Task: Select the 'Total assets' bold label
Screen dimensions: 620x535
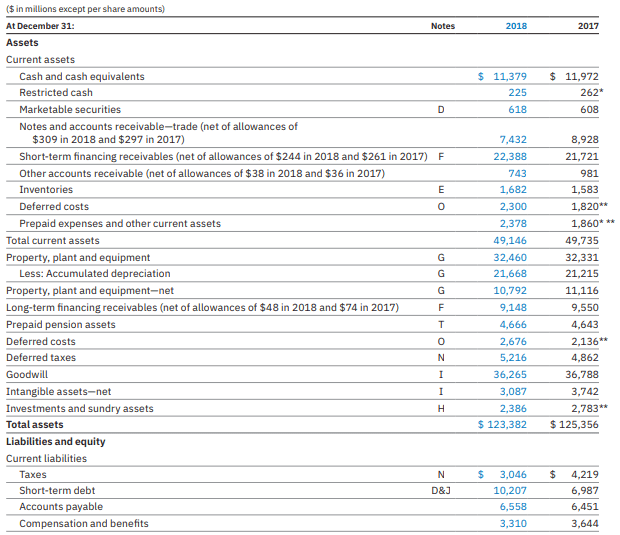Action: pos(35,425)
